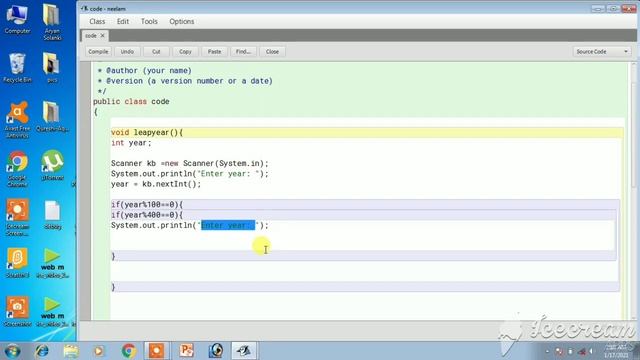Screen dimensions: 640x360
Task: Open the Computer desktop icon
Action: [x=17, y=19]
